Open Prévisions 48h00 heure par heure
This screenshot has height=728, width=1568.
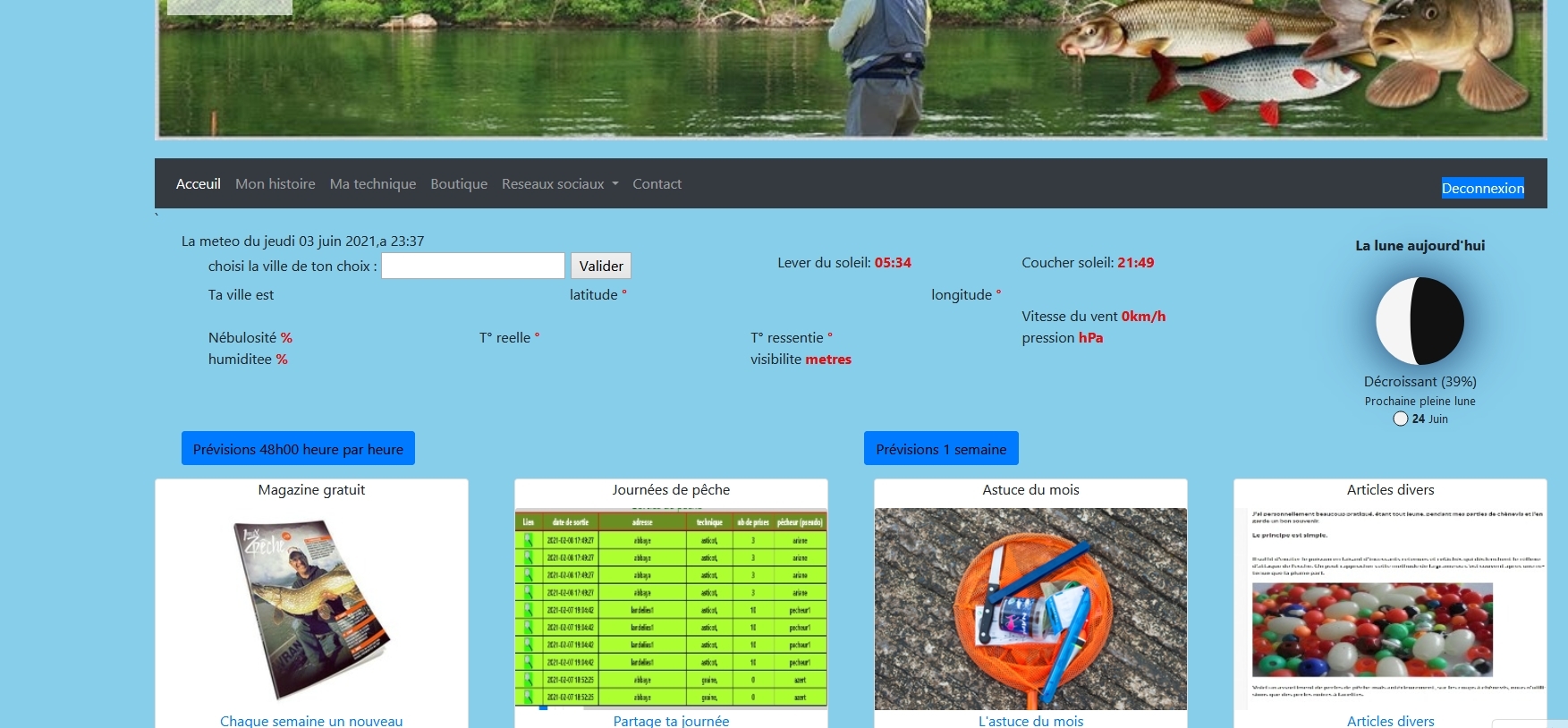point(298,449)
